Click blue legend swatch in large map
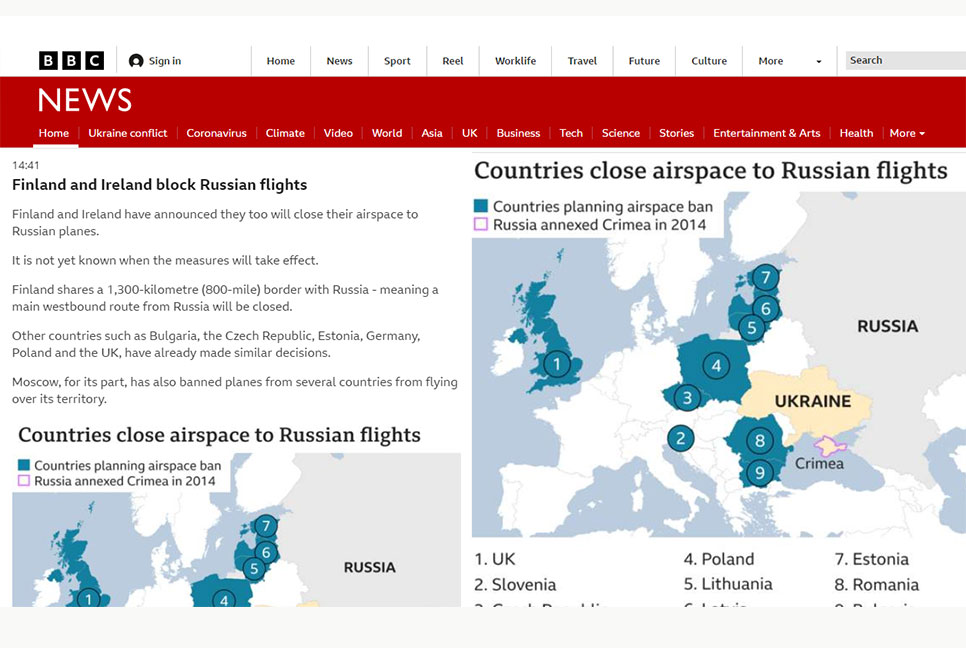The height and width of the screenshot is (648, 966). coord(481,206)
